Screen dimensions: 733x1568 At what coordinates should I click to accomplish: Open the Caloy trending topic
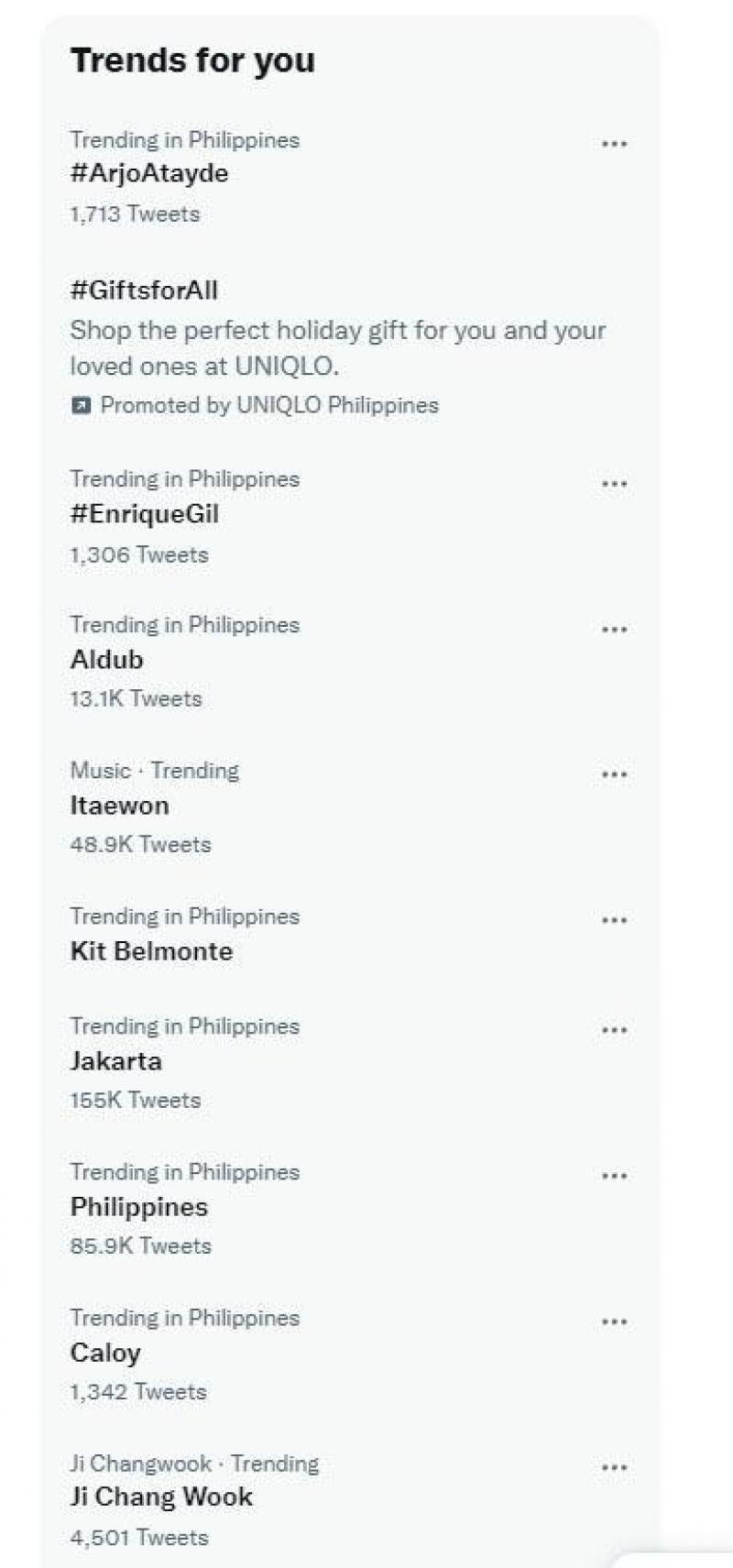[x=105, y=1353]
